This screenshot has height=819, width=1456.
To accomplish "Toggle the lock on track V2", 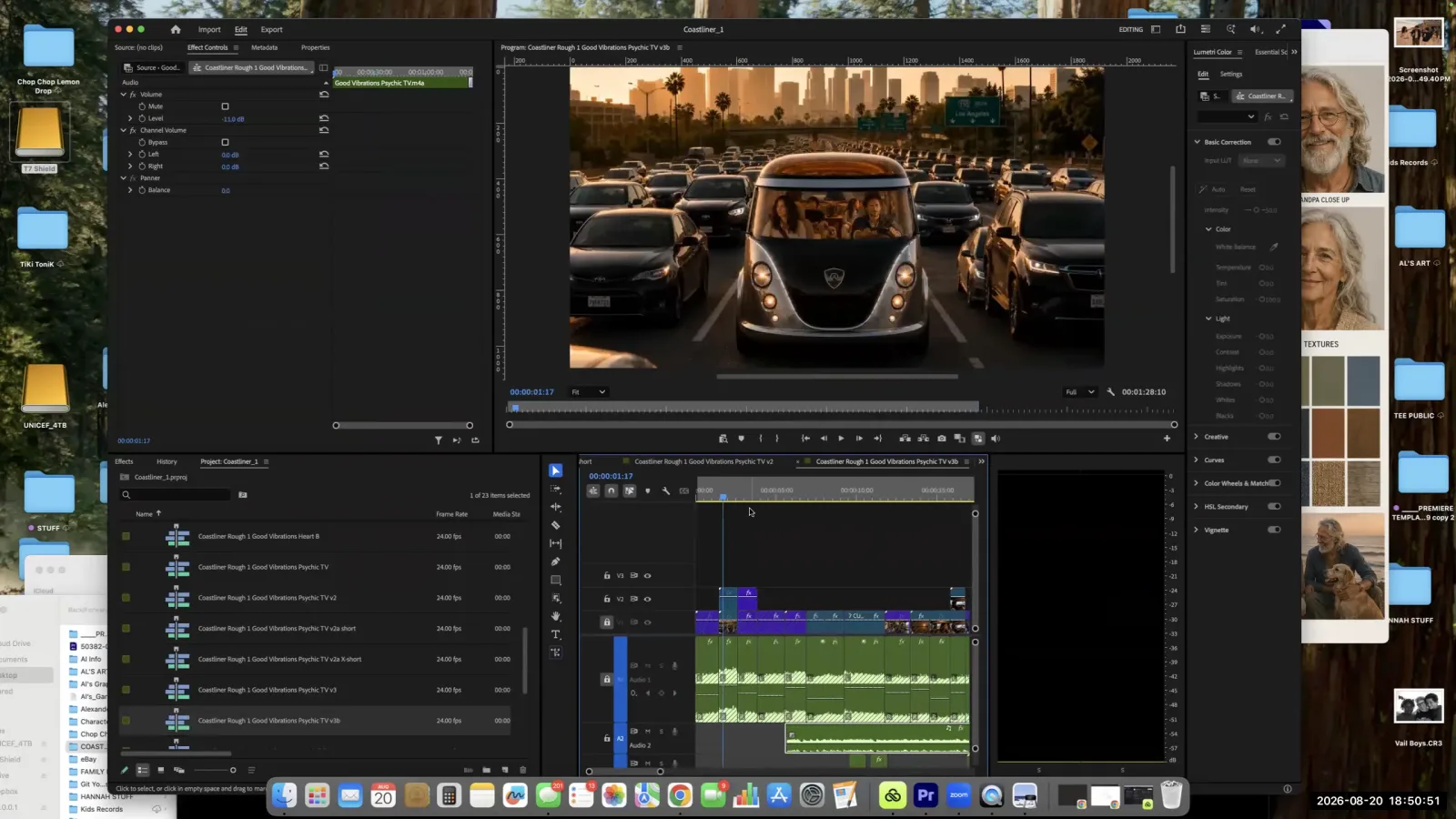I will (x=607, y=599).
